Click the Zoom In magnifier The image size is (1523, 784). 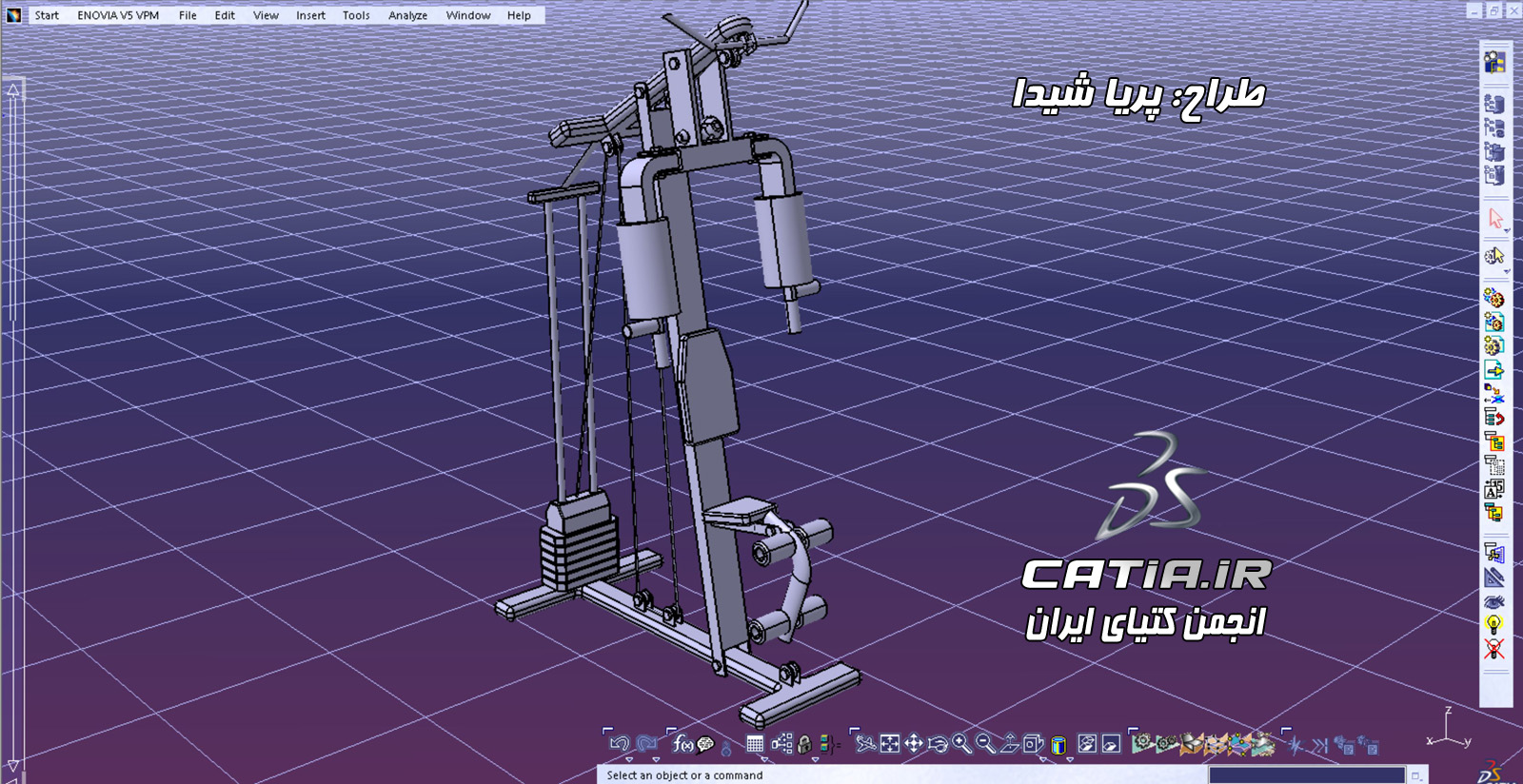(x=961, y=744)
